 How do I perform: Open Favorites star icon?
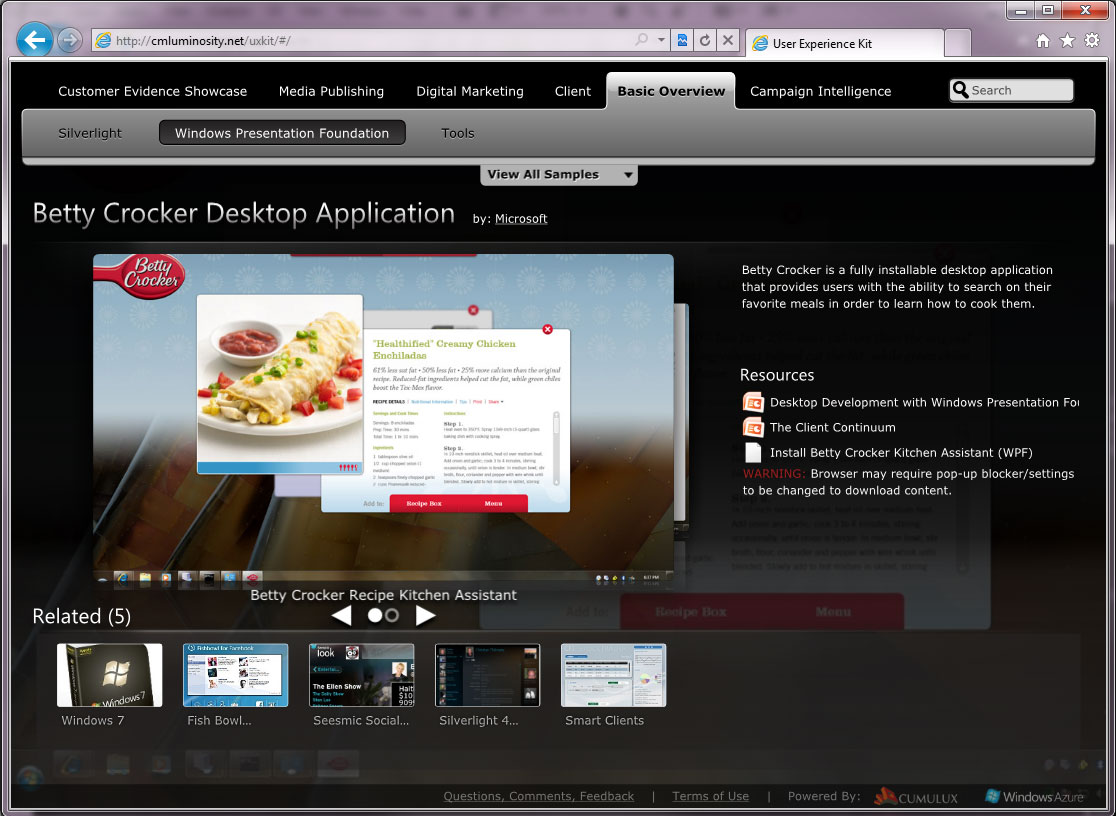1067,41
